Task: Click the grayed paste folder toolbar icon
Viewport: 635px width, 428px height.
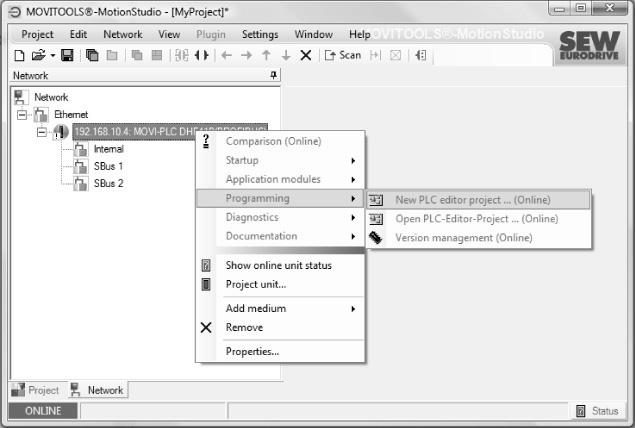Action: 112,55
